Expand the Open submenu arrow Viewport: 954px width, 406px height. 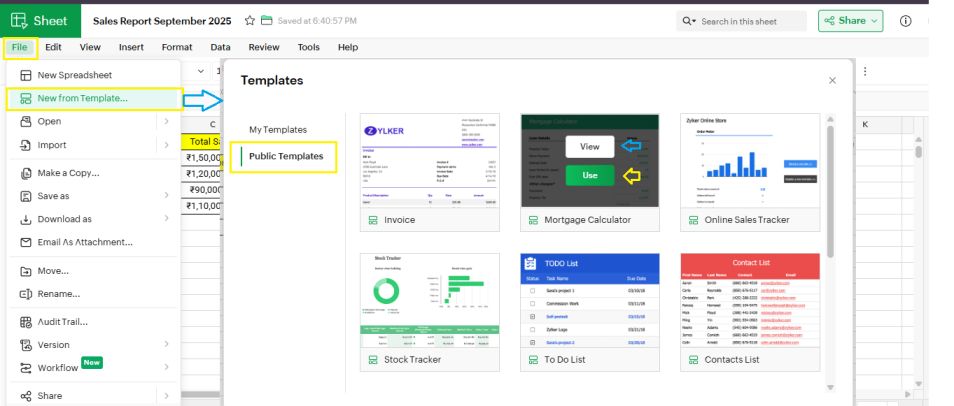tap(166, 121)
